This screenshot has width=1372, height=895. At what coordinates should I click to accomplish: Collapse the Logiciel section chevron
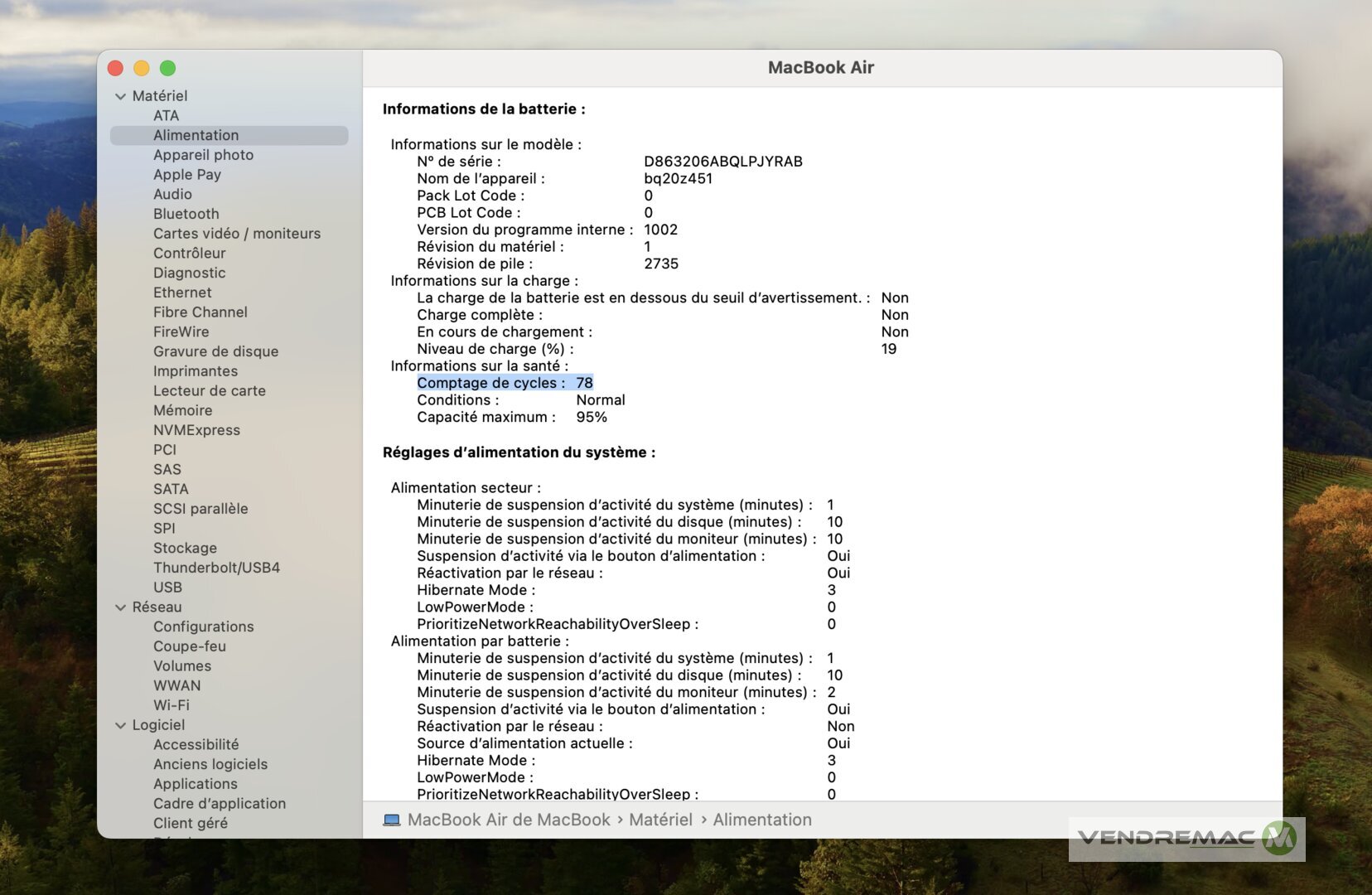click(x=121, y=725)
